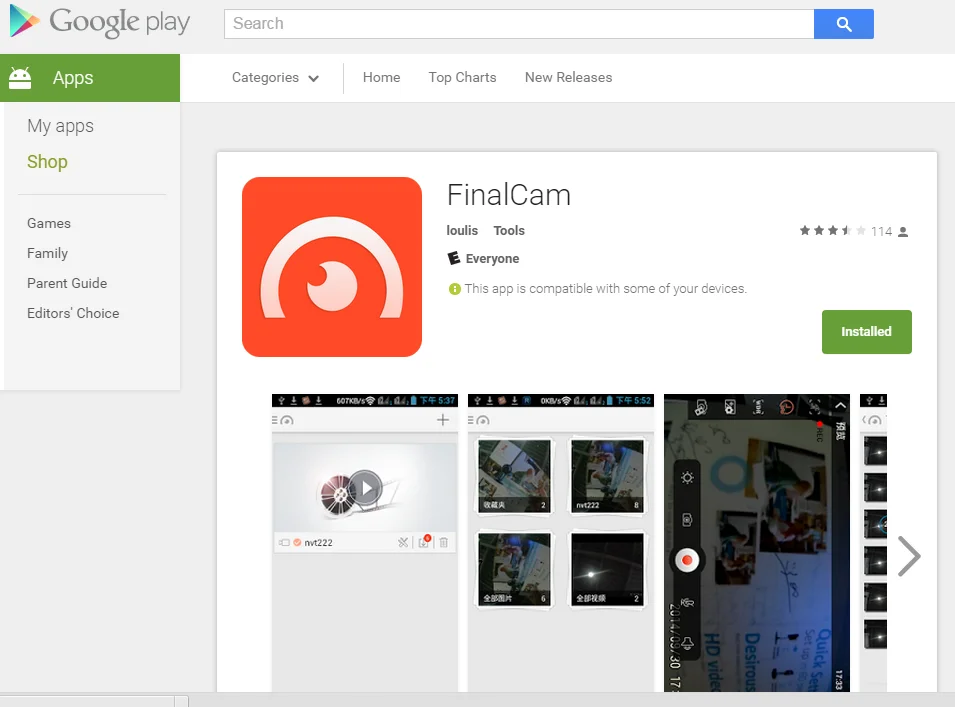This screenshot has width=955, height=707.
Task: Click play button in first screenshot
Action: (x=365, y=488)
